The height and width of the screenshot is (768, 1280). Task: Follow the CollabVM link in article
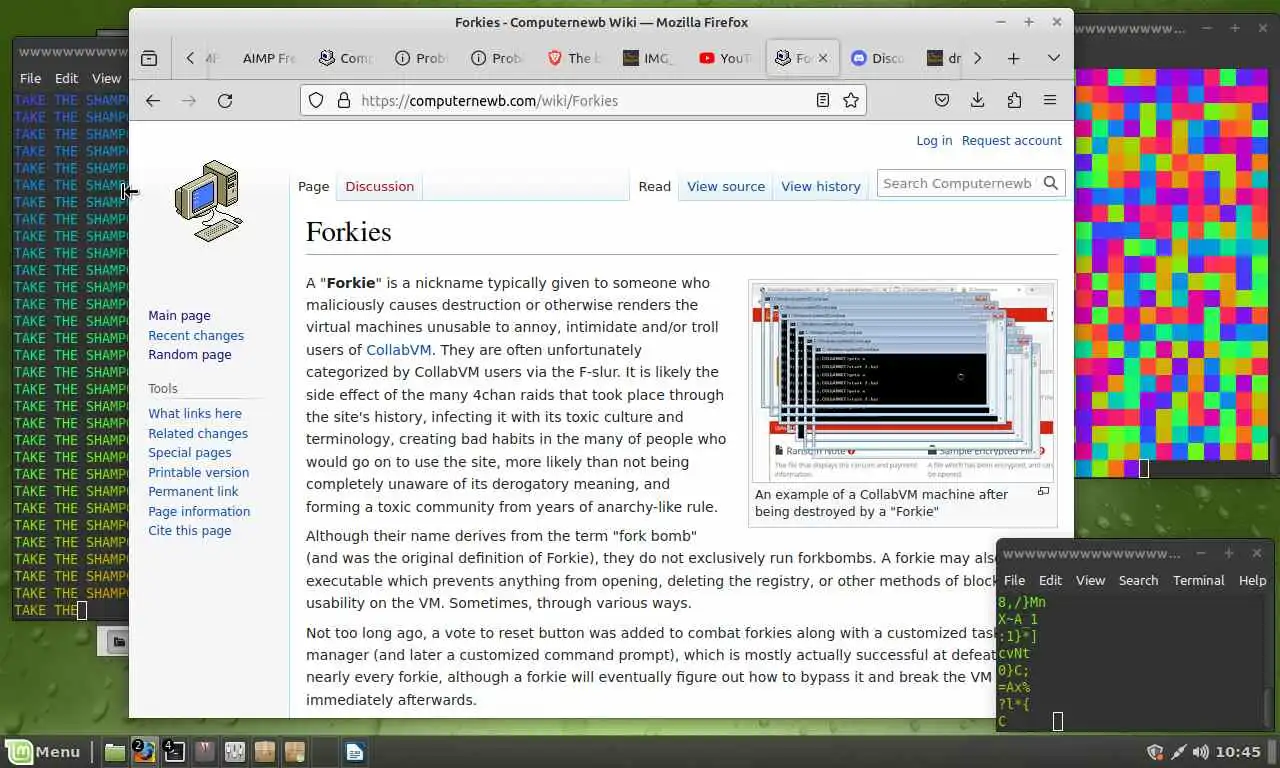(399, 349)
